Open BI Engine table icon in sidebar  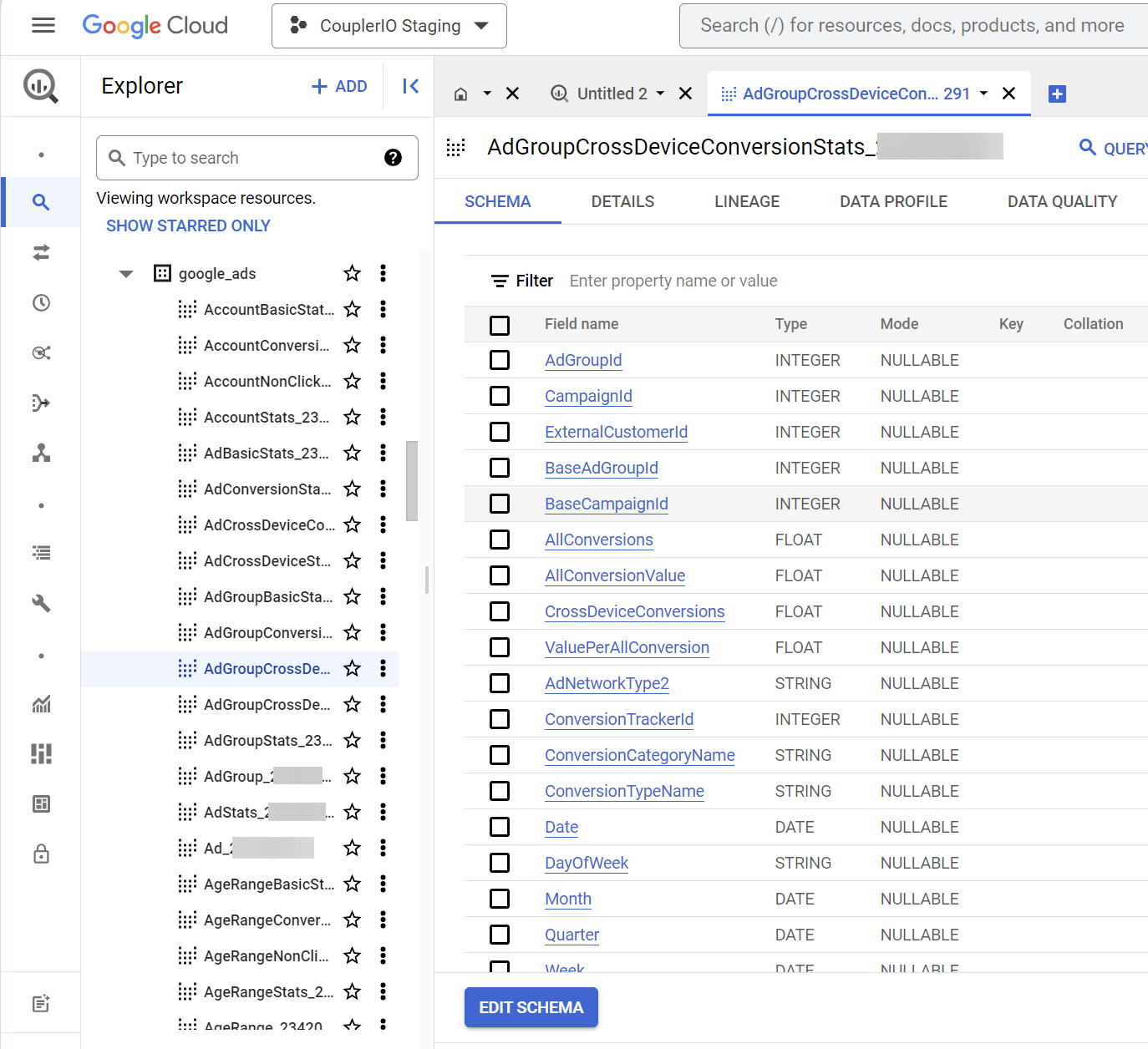pos(41,804)
